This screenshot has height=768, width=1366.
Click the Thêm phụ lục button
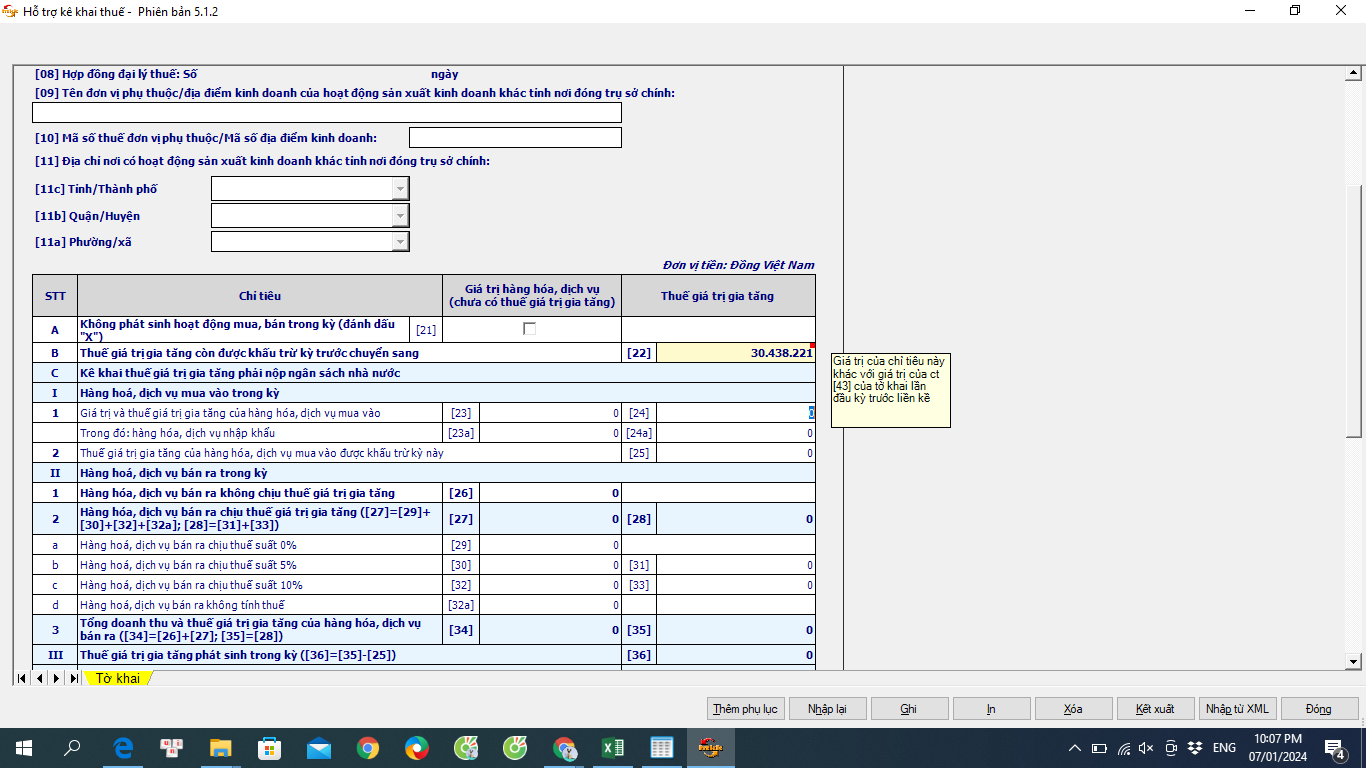click(745, 709)
